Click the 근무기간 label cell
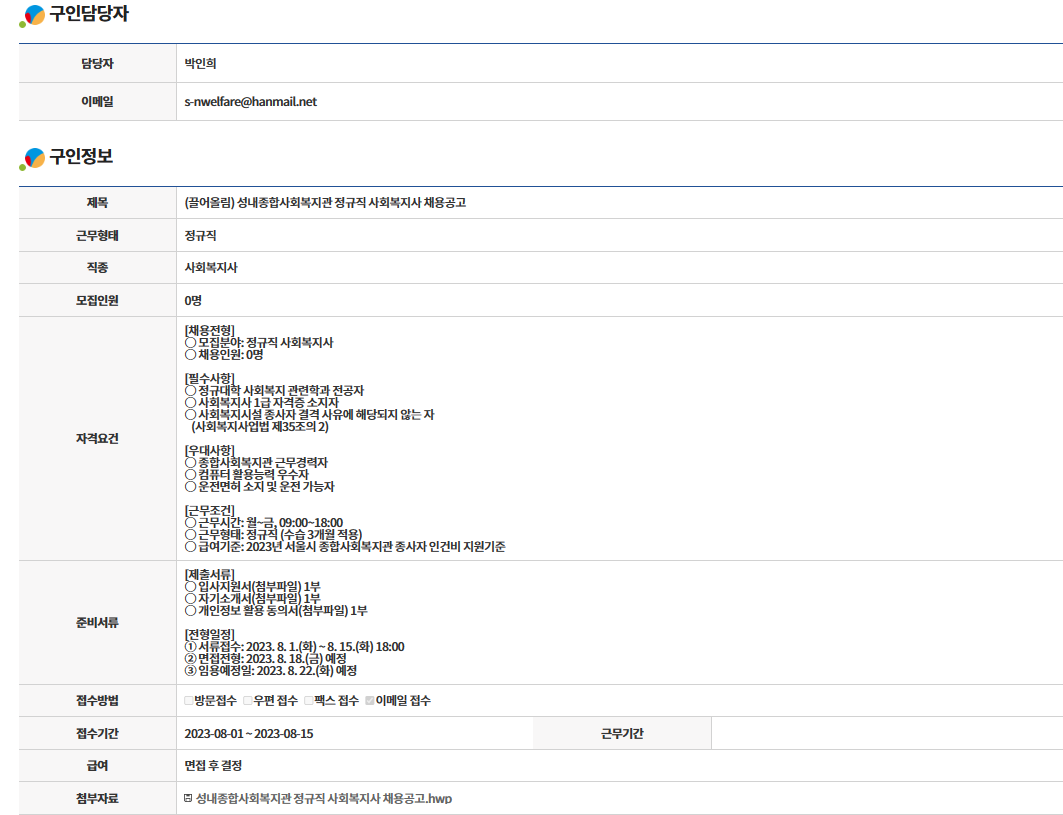 [x=621, y=733]
